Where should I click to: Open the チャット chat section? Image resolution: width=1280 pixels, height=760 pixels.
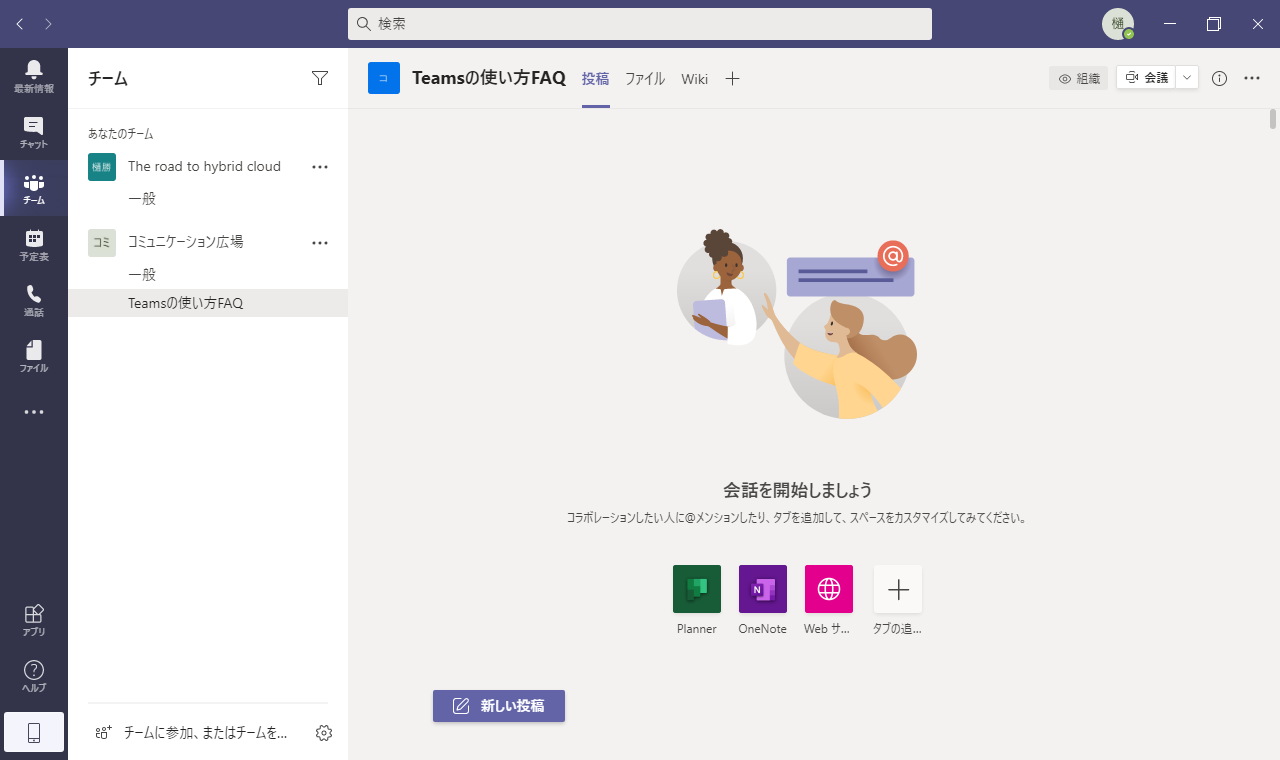(x=34, y=132)
